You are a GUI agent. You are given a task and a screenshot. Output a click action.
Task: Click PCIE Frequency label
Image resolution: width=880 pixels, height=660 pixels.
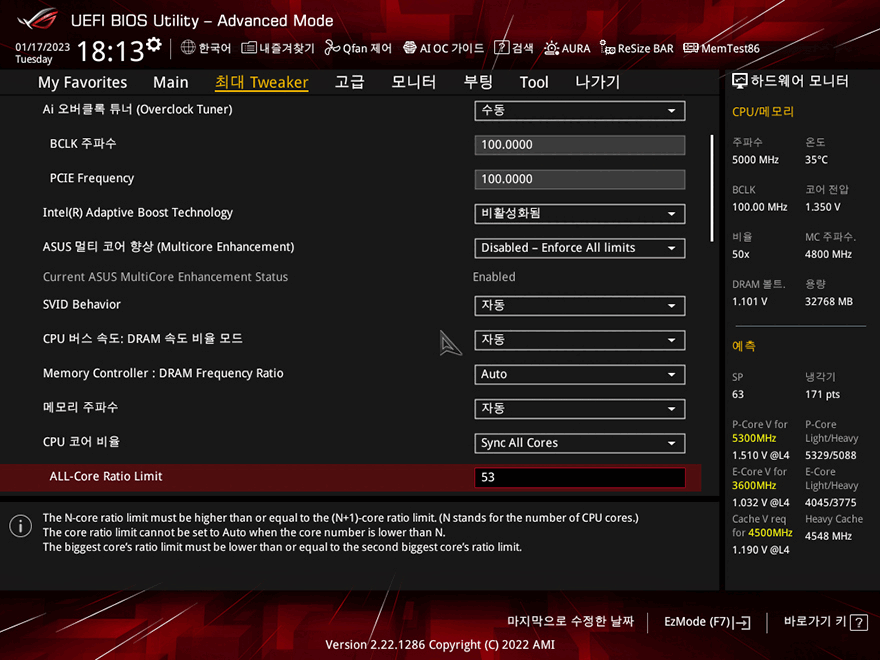click(x=92, y=178)
